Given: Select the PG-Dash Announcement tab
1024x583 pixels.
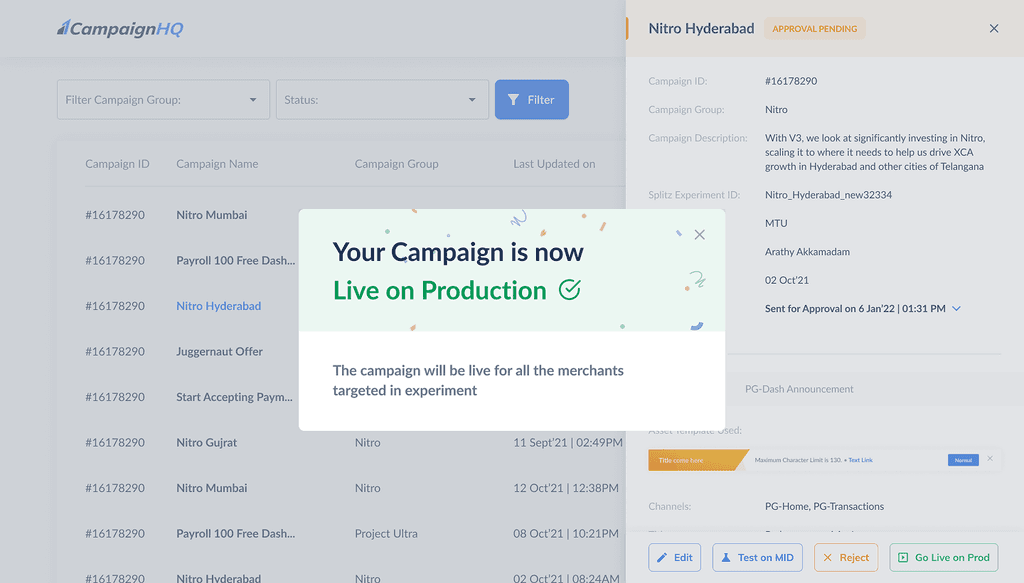Looking at the screenshot, I should tap(799, 389).
